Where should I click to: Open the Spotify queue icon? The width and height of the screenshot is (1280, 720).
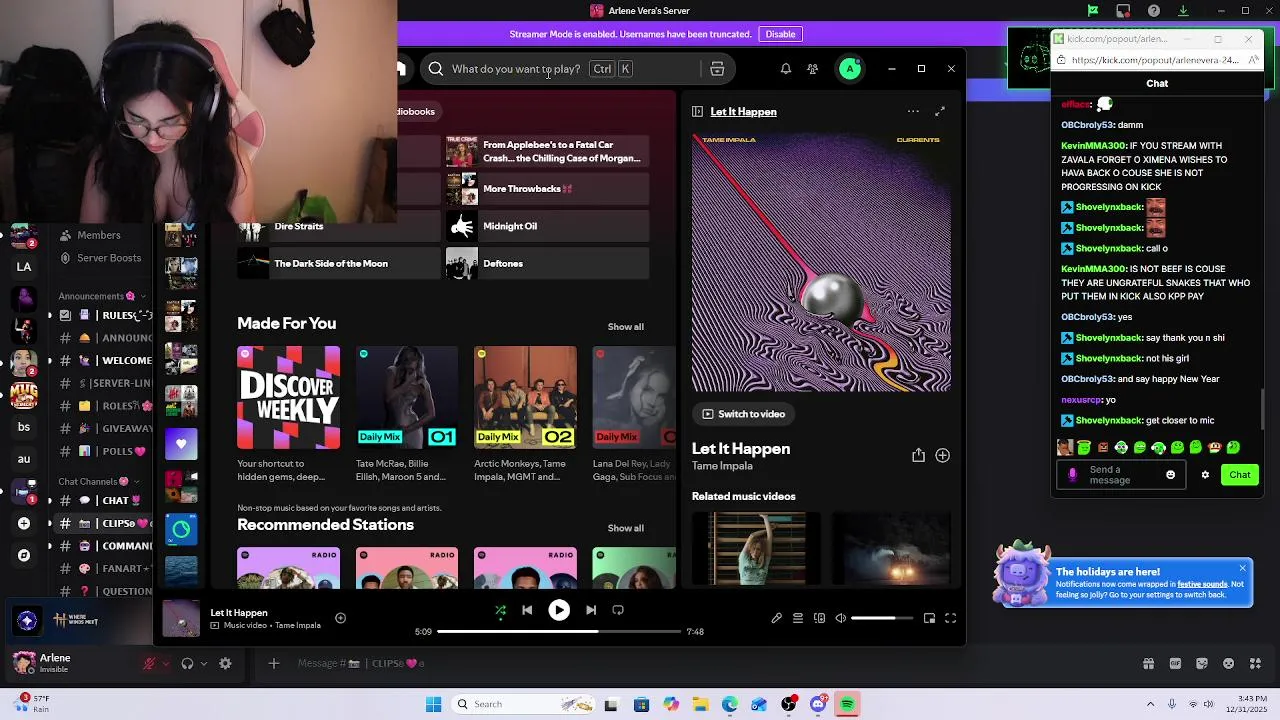pyautogui.click(x=798, y=618)
